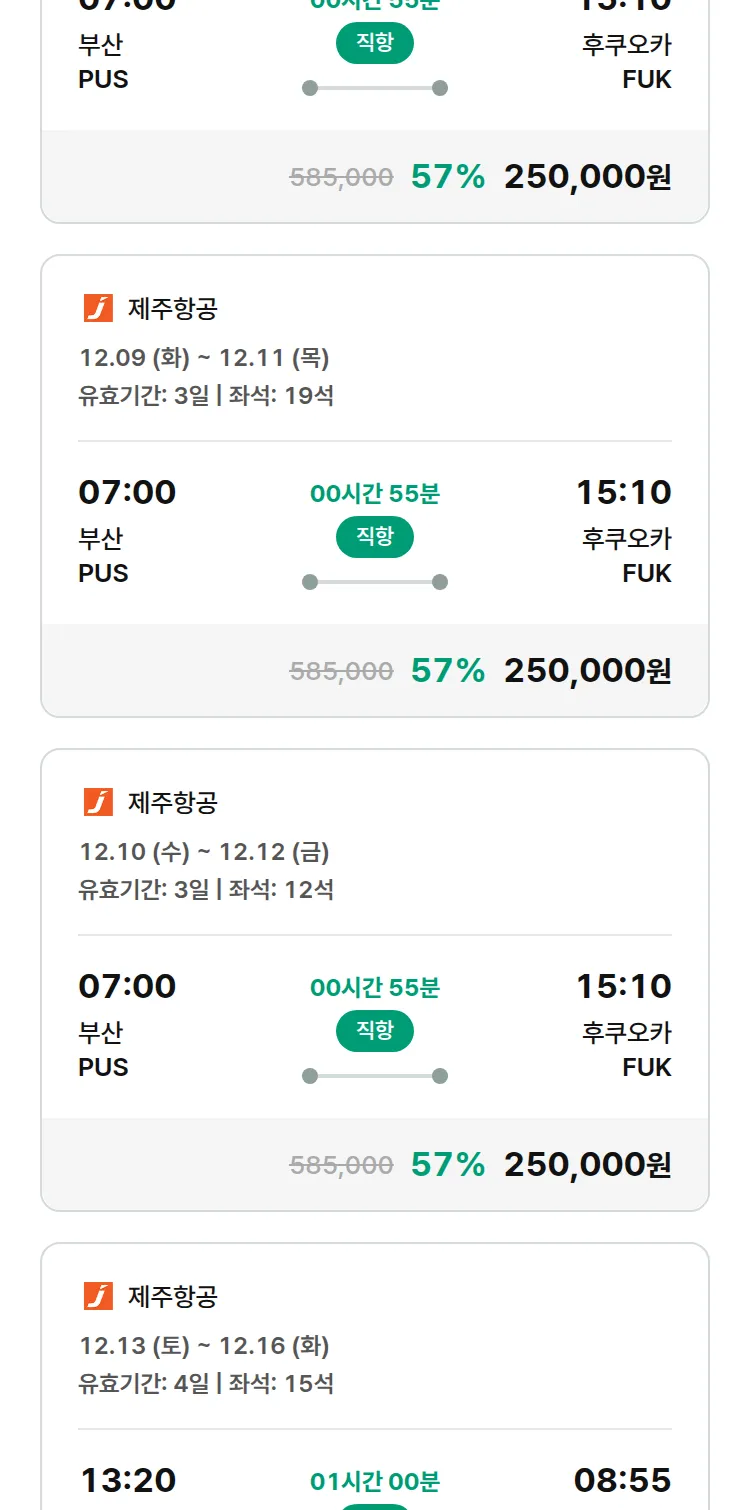750x1510 pixels.
Task: Click 57% discount on 12.10 flight
Action: point(447,1165)
